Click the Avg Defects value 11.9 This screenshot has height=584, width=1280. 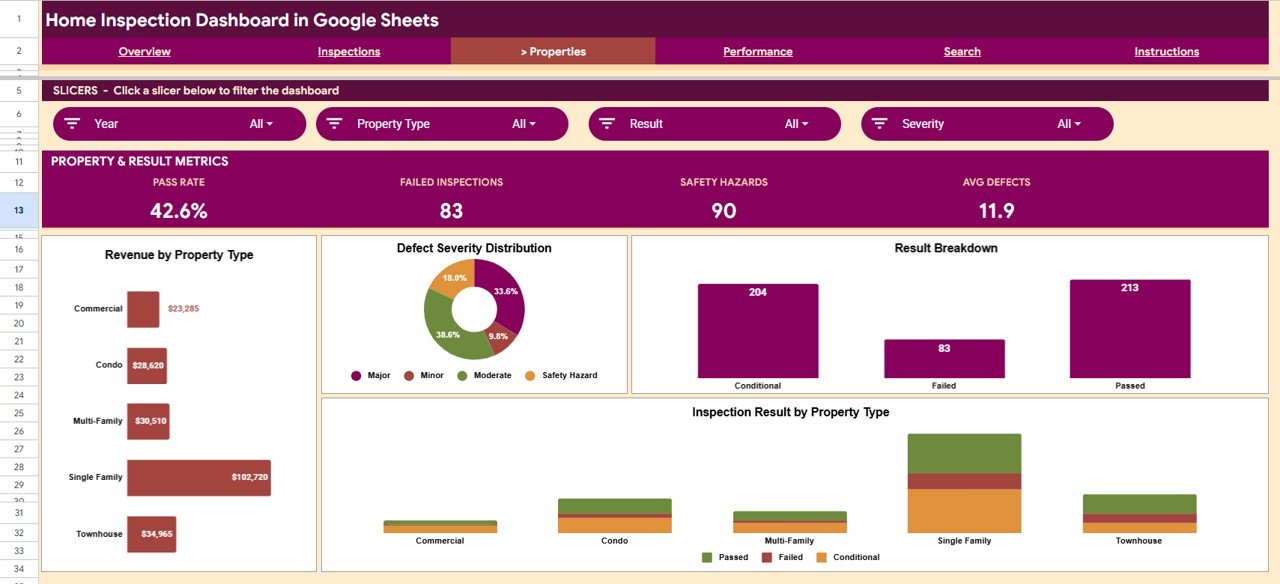pyautogui.click(x=996, y=211)
